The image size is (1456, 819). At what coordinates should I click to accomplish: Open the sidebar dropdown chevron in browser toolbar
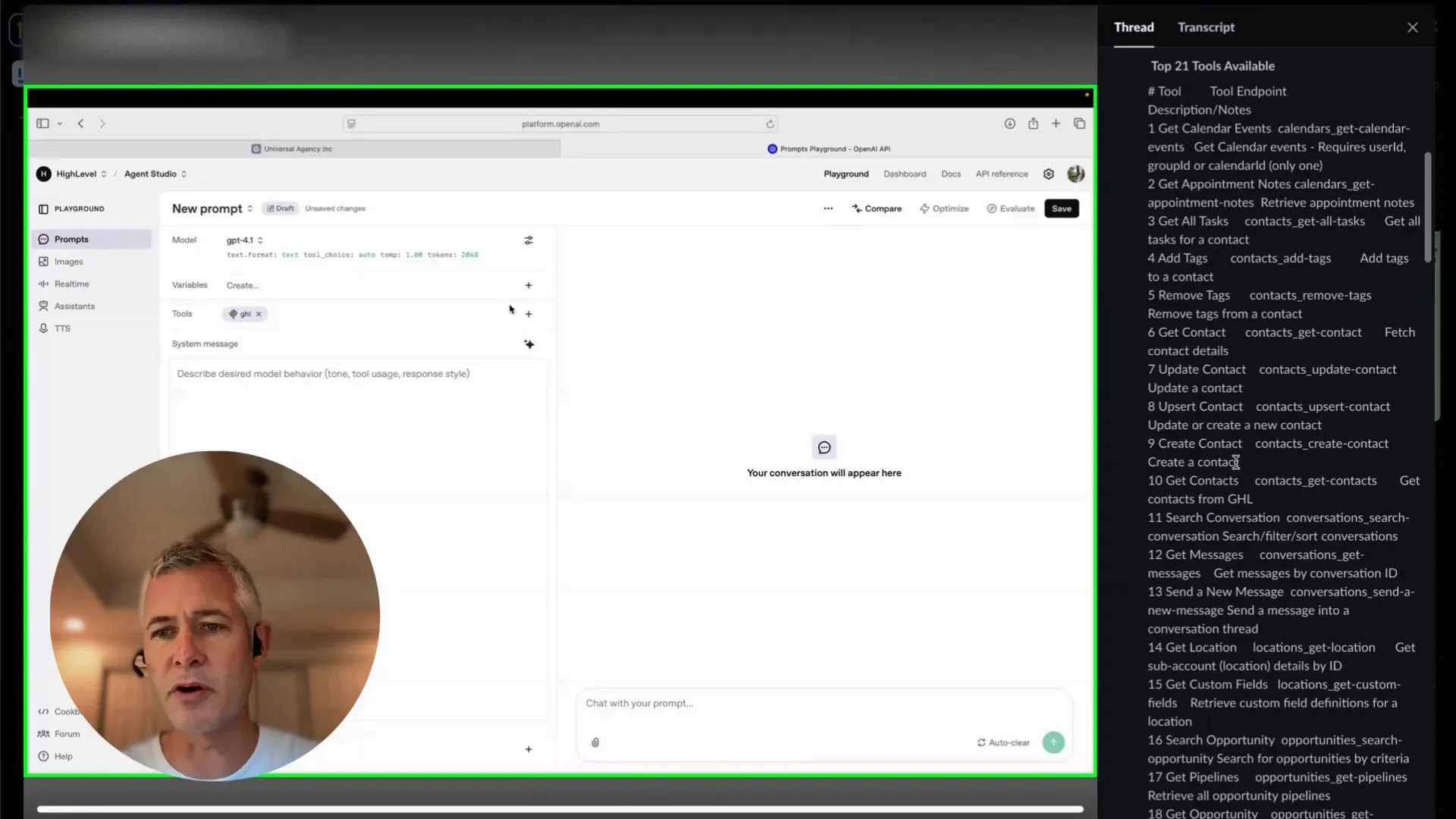point(59,124)
